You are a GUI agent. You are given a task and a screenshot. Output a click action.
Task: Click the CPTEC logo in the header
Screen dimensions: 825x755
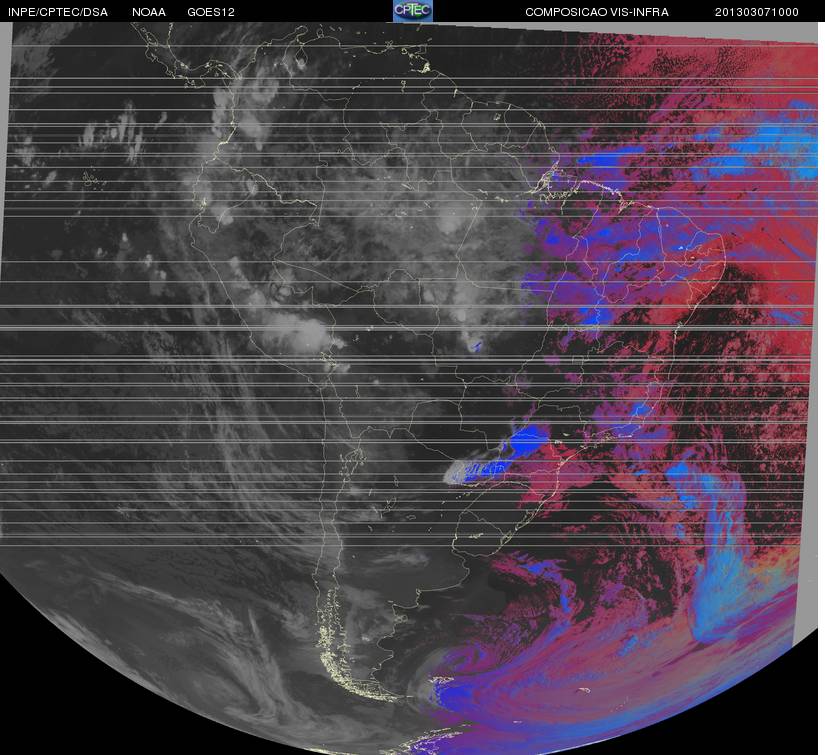tap(412, 11)
